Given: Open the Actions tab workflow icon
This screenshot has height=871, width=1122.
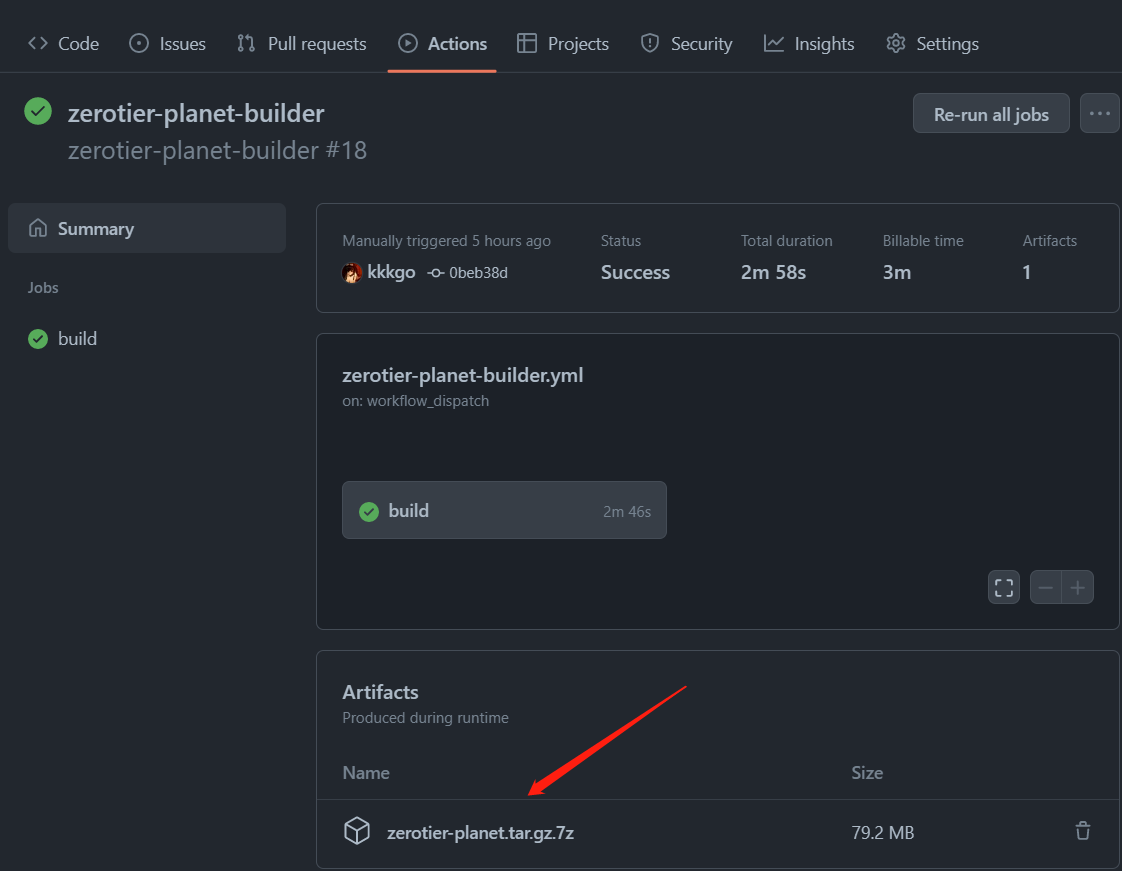Looking at the screenshot, I should point(407,43).
